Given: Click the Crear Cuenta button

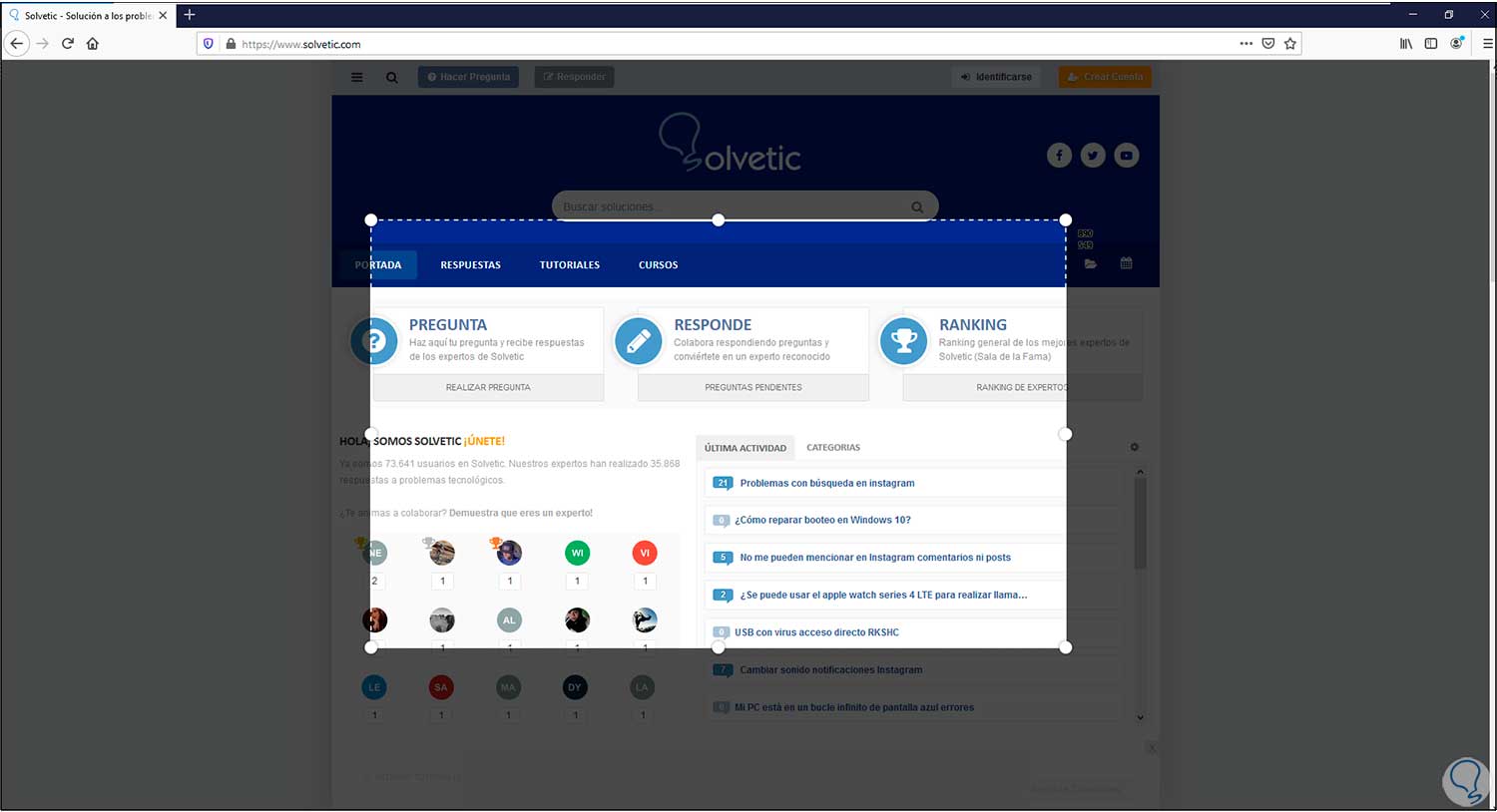Looking at the screenshot, I should pyautogui.click(x=1104, y=77).
